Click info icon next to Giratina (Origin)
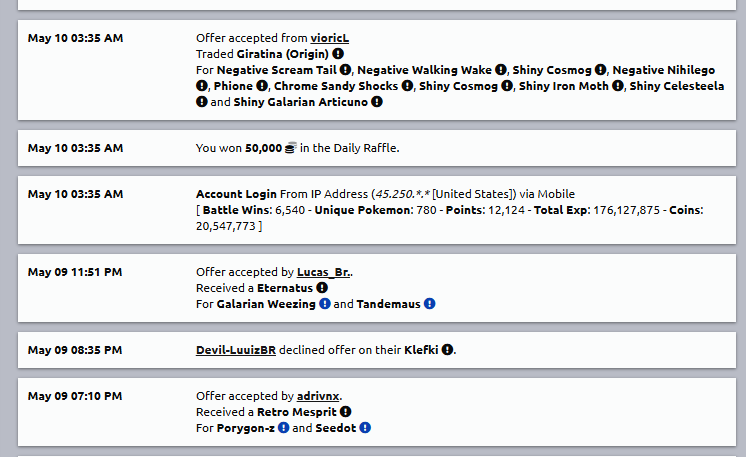 coord(338,54)
